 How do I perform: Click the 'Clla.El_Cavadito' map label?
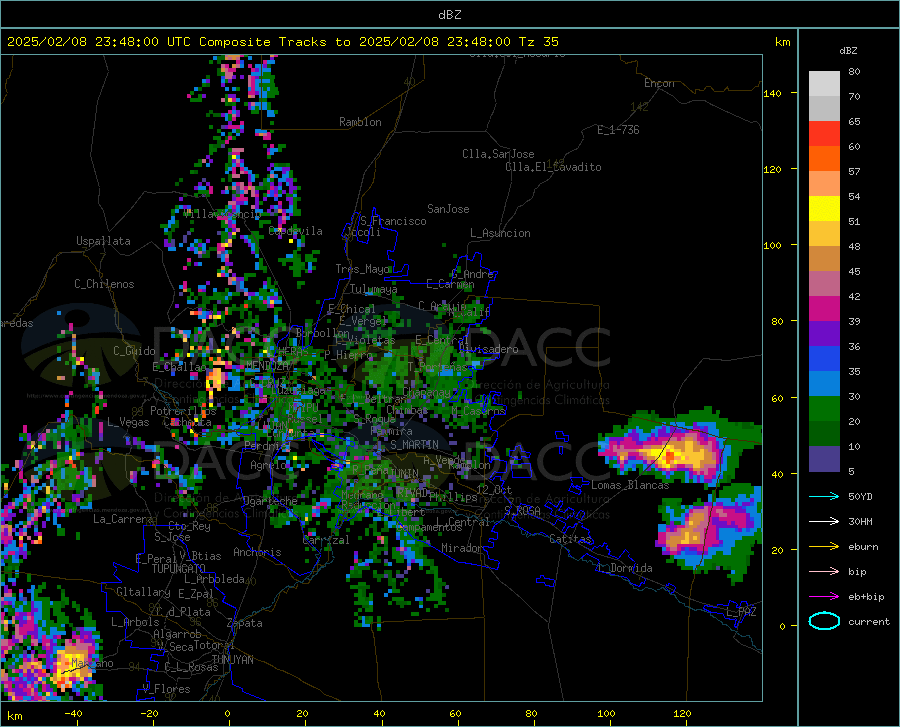(553, 167)
